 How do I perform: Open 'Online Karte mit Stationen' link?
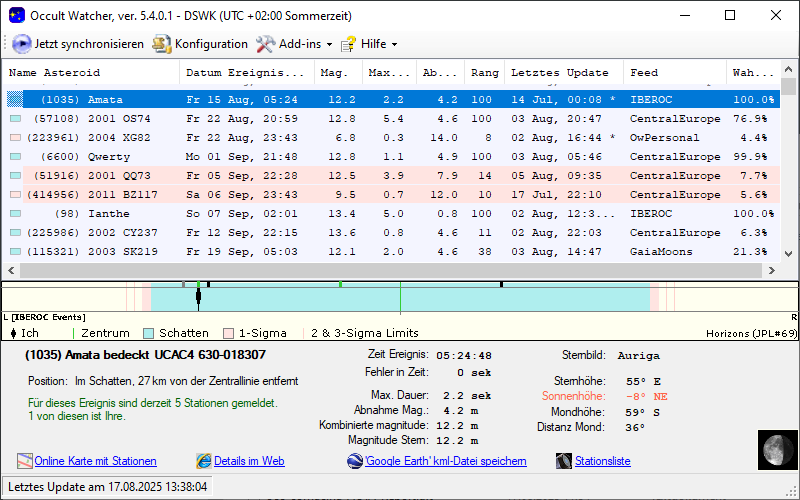(x=95, y=461)
